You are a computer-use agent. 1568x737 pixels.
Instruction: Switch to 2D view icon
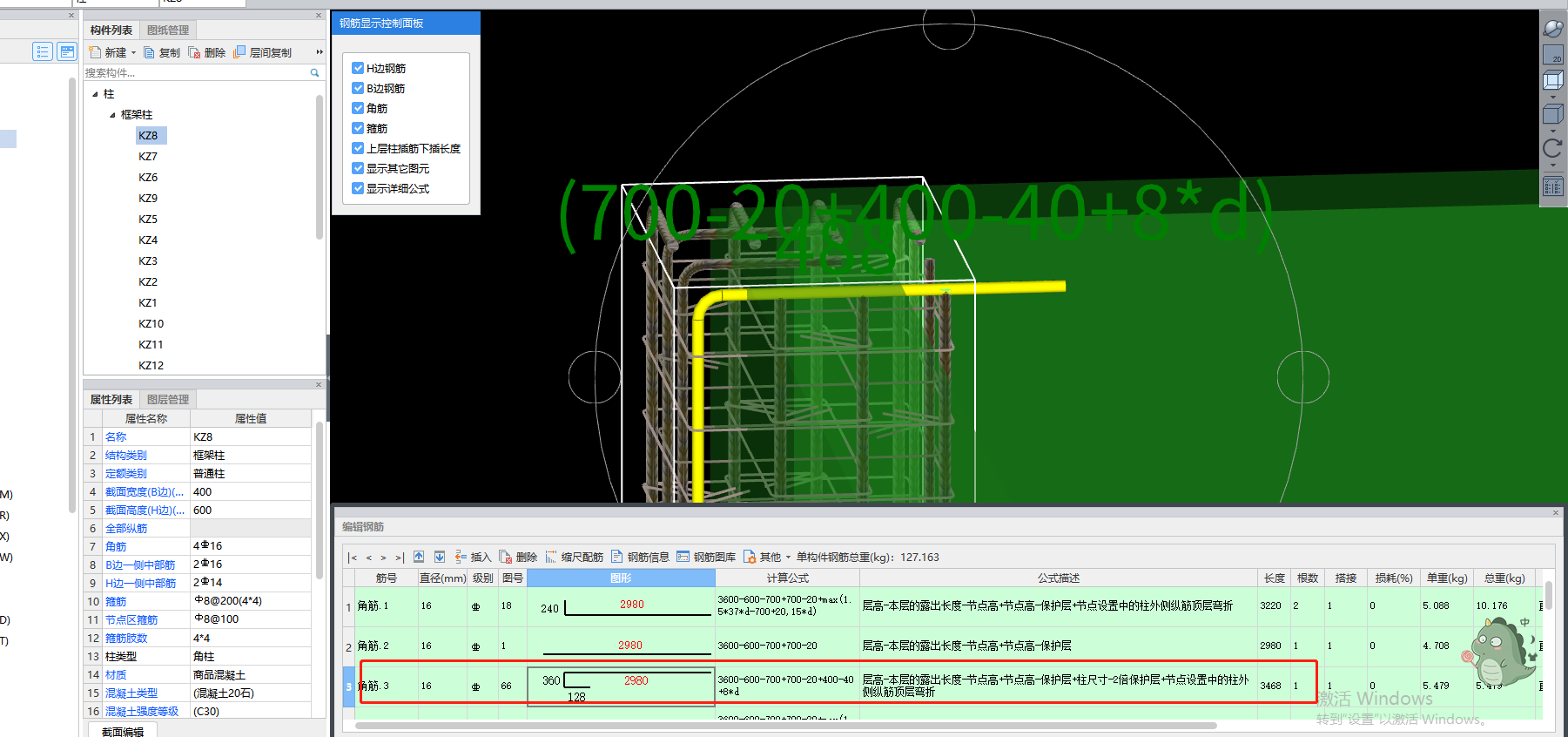[x=1553, y=55]
